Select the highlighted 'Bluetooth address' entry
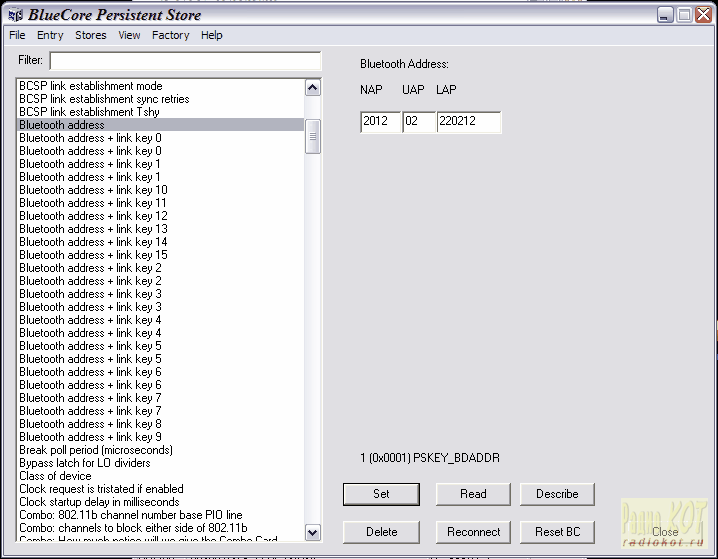The width and height of the screenshot is (718, 559). 160,125
